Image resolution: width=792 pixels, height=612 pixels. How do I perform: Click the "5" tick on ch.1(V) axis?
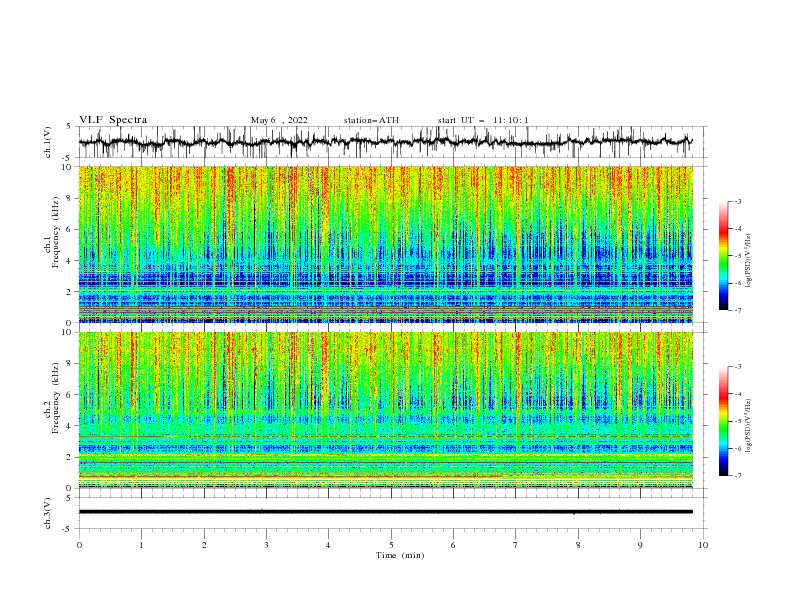pyautogui.click(x=69, y=126)
